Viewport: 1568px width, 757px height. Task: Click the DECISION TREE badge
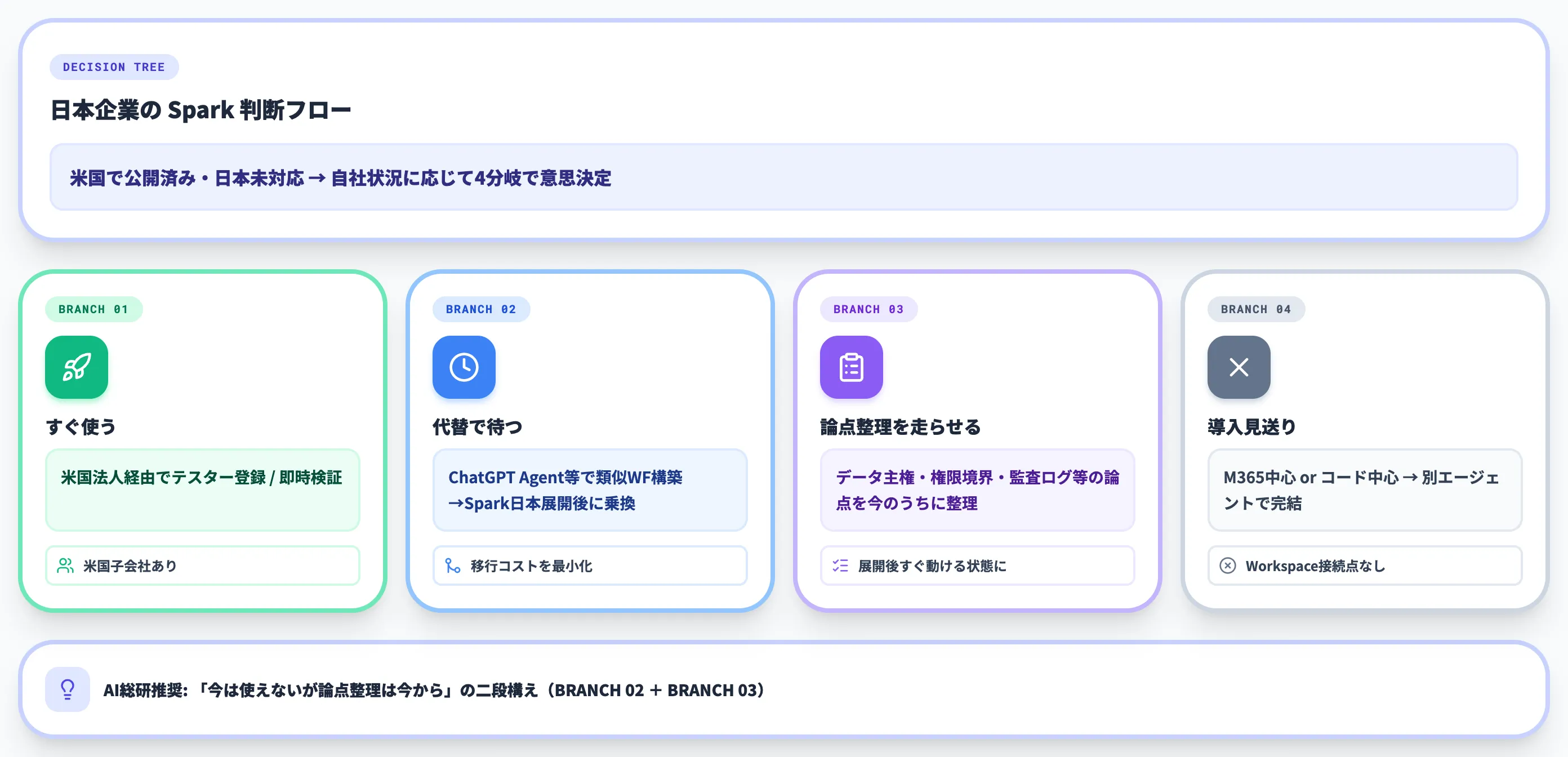[x=114, y=67]
